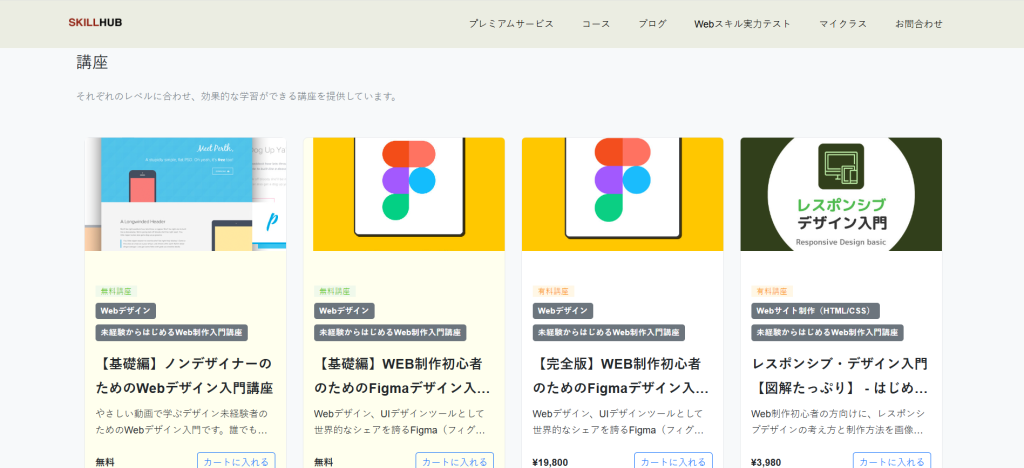The width and height of the screenshot is (1024, 468).
Task: Add the free 基礎編 Figma course to cart
Action: point(454,461)
